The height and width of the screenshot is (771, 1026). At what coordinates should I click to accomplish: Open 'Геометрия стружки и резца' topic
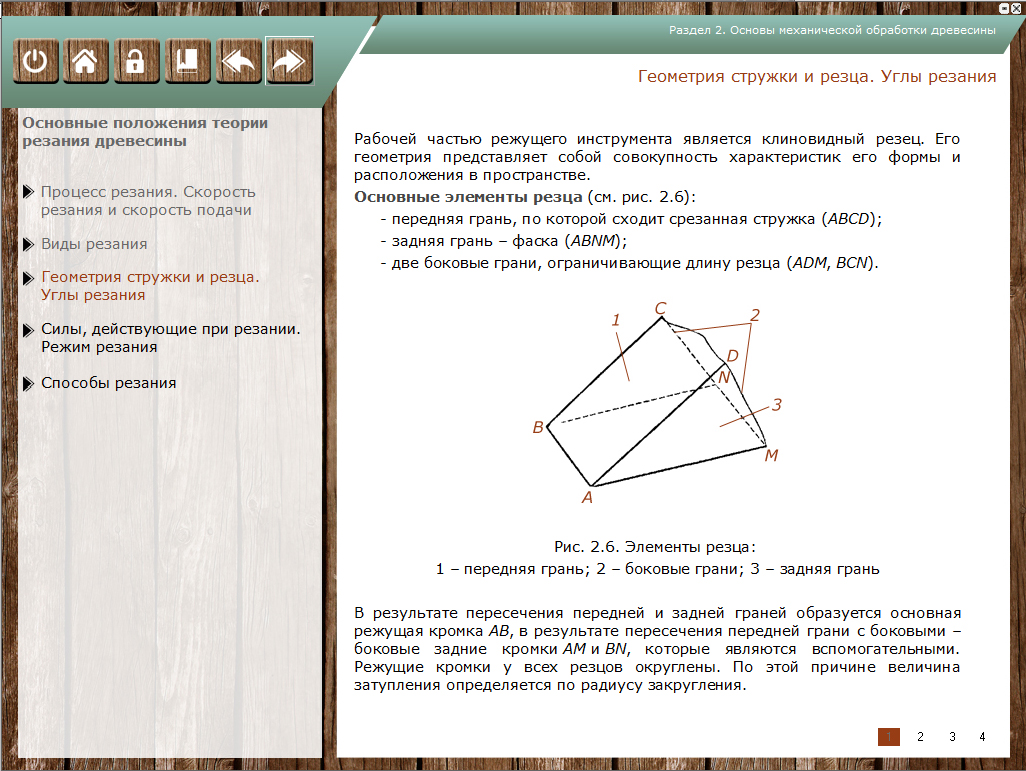tap(150, 286)
